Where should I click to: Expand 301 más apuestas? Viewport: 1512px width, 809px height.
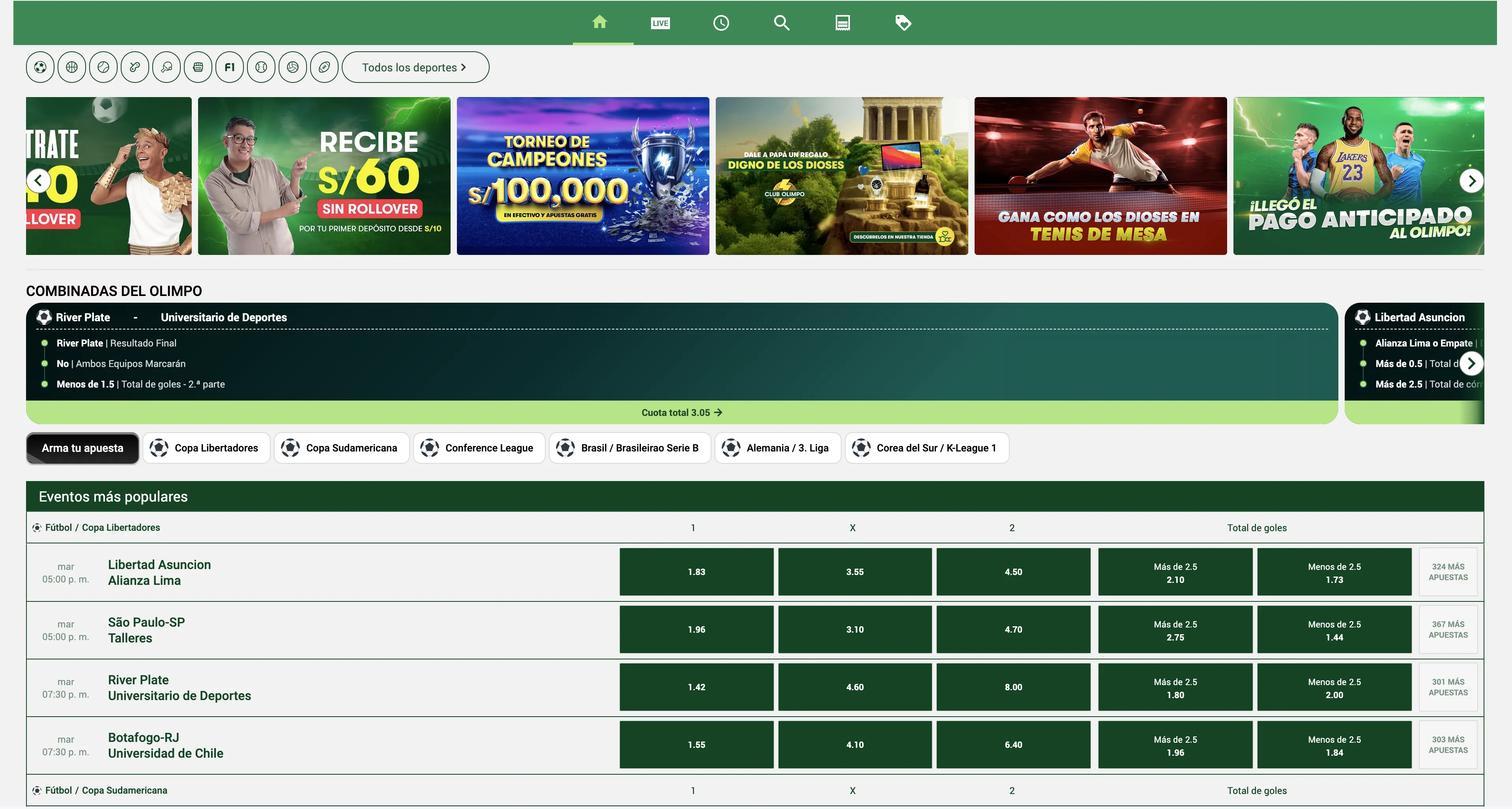point(1448,687)
